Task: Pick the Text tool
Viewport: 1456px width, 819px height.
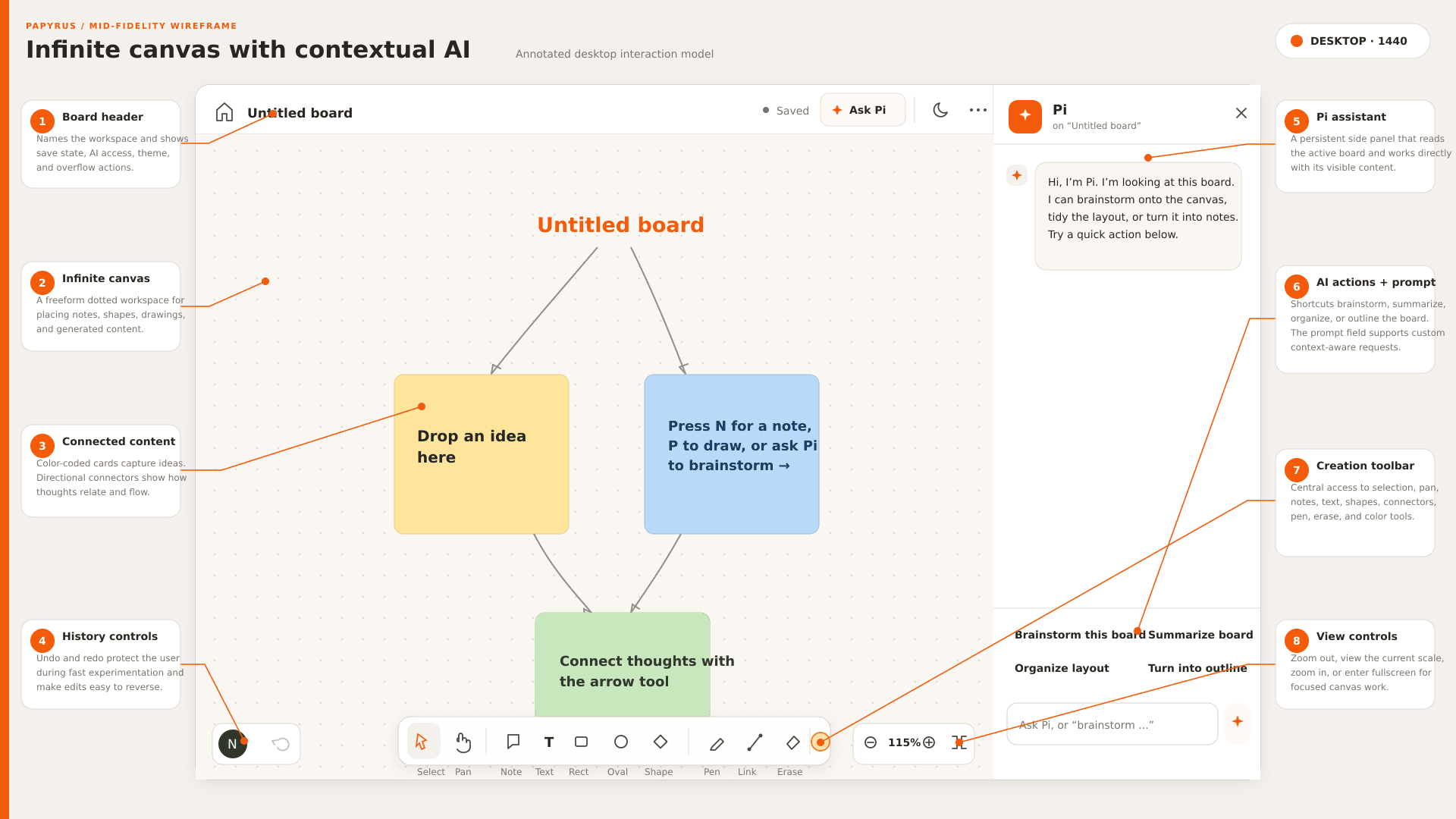Action: (x=548, y=742)
